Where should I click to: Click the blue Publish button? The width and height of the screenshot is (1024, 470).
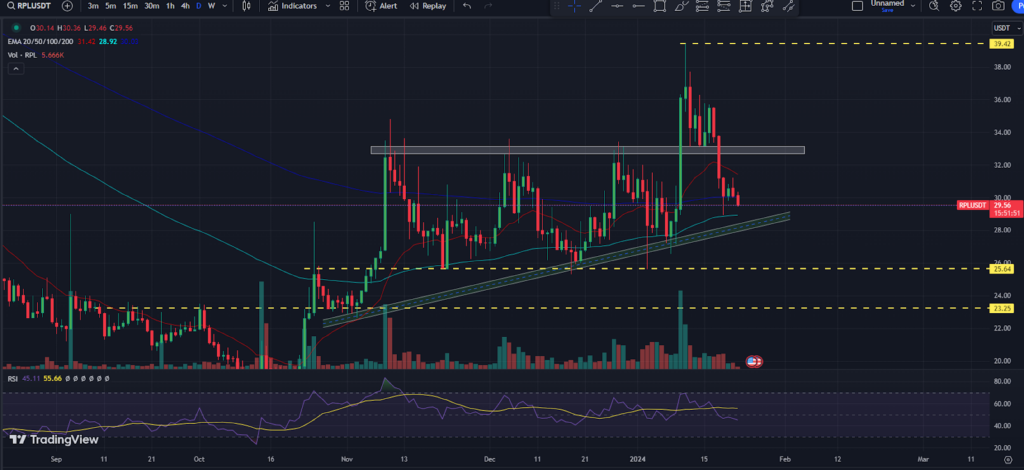[x=1018, y=6]
